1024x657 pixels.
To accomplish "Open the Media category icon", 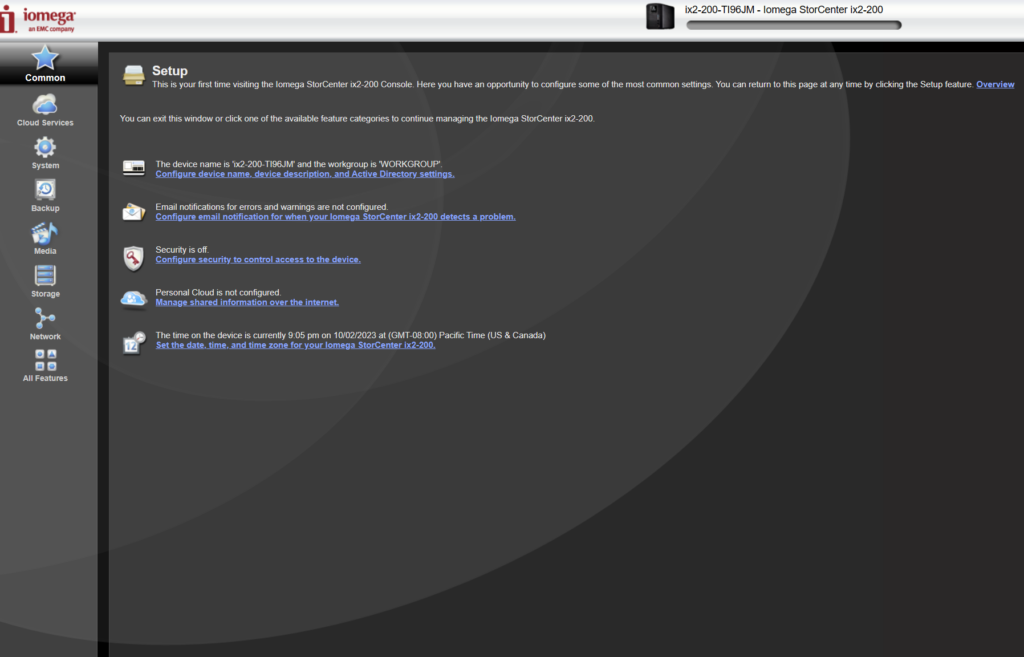I will click(x=44, y=233).
